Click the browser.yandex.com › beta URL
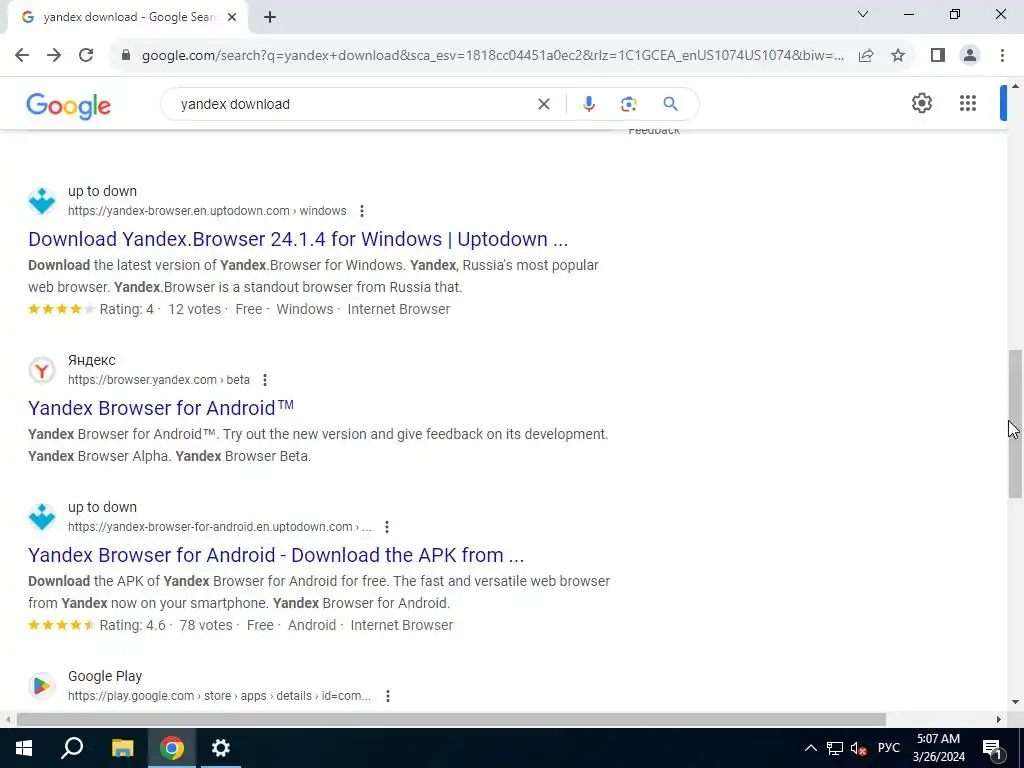 coord(159,380)
